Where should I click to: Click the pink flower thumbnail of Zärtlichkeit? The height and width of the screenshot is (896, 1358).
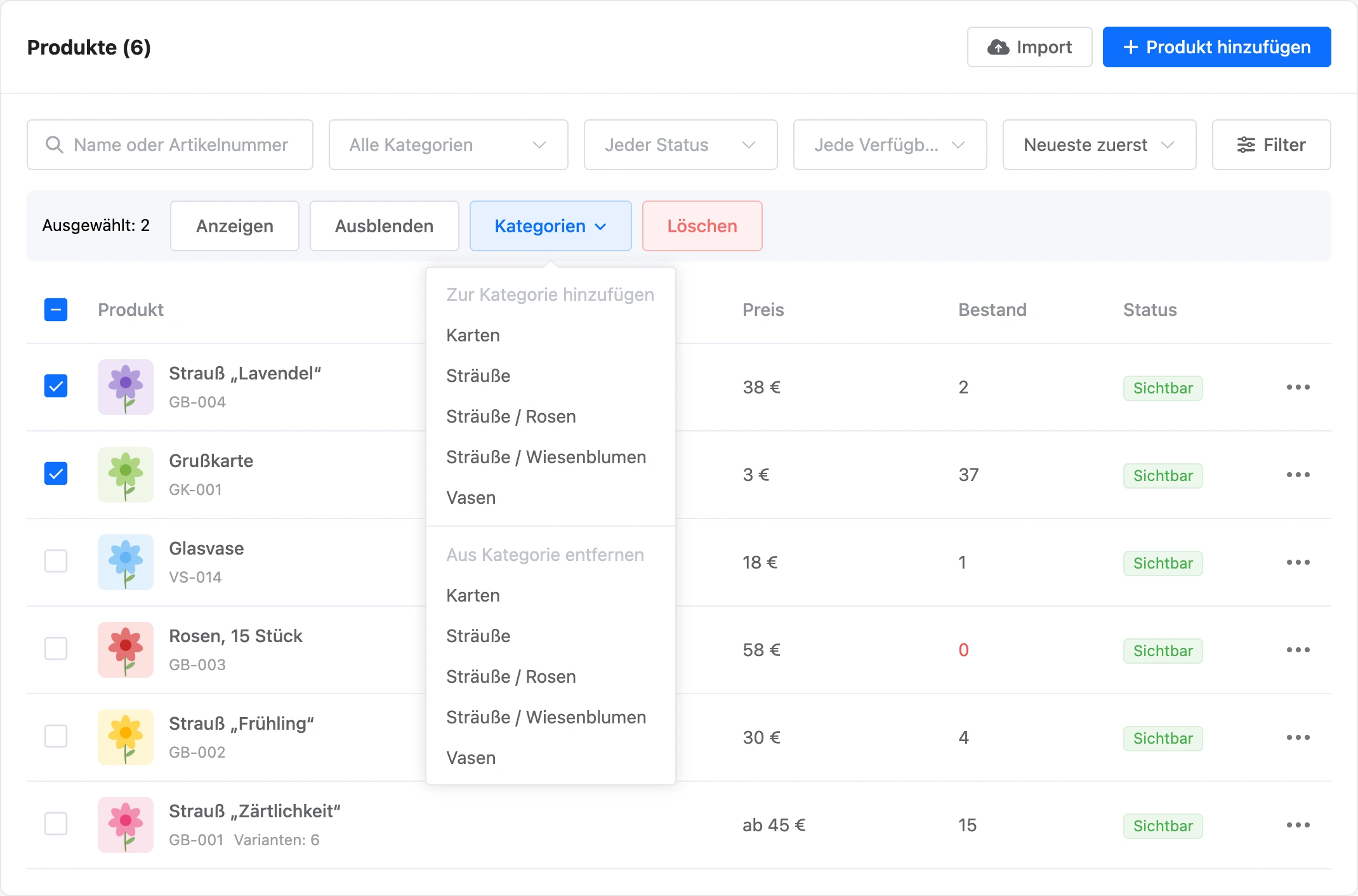[x=126, y=825]
